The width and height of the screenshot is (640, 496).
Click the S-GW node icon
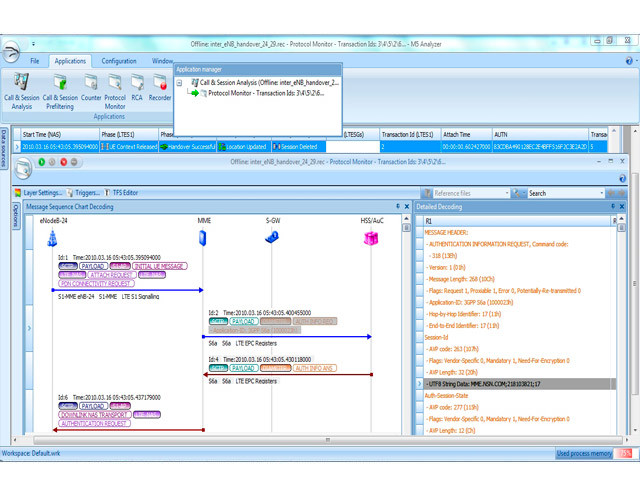pyautogui.click(x=272, y=238)
